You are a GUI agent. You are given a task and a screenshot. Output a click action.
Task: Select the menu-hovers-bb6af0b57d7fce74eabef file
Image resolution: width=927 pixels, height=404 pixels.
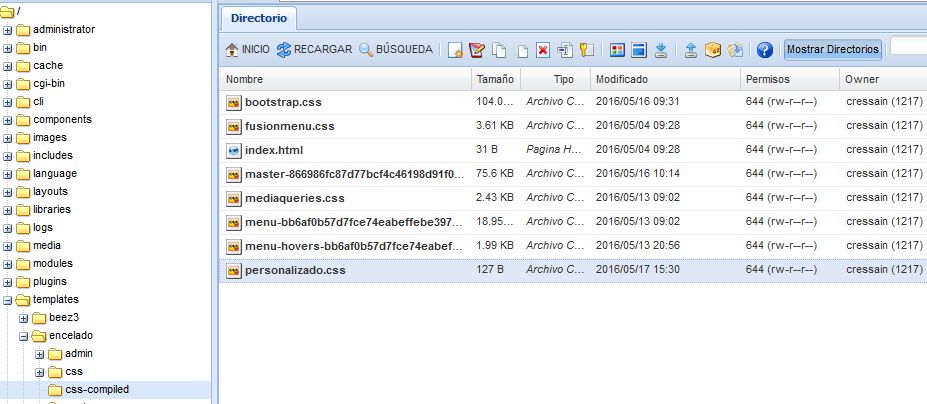click(354, 246)
